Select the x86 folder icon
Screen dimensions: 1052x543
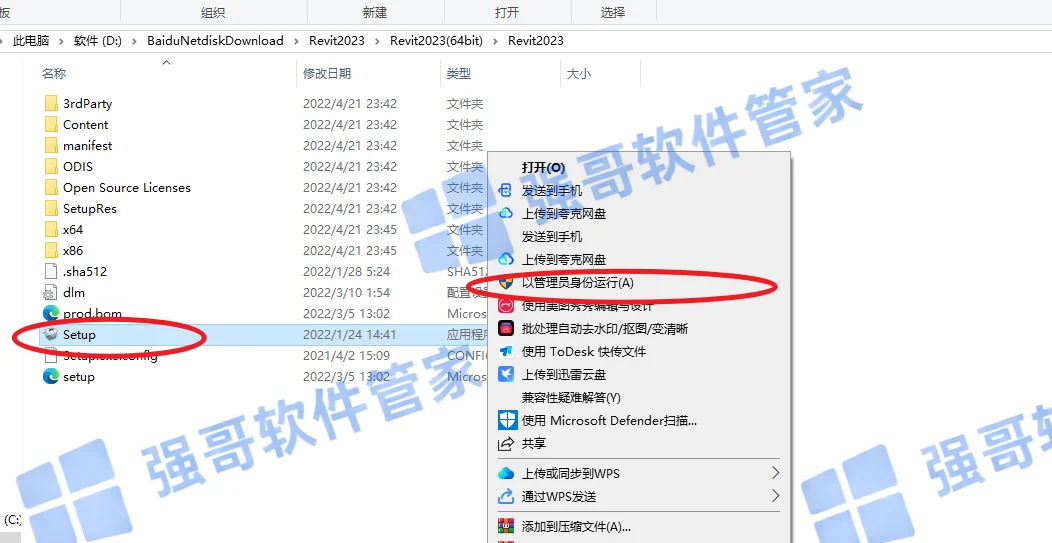pyautogui.click(x=51, y=250)
